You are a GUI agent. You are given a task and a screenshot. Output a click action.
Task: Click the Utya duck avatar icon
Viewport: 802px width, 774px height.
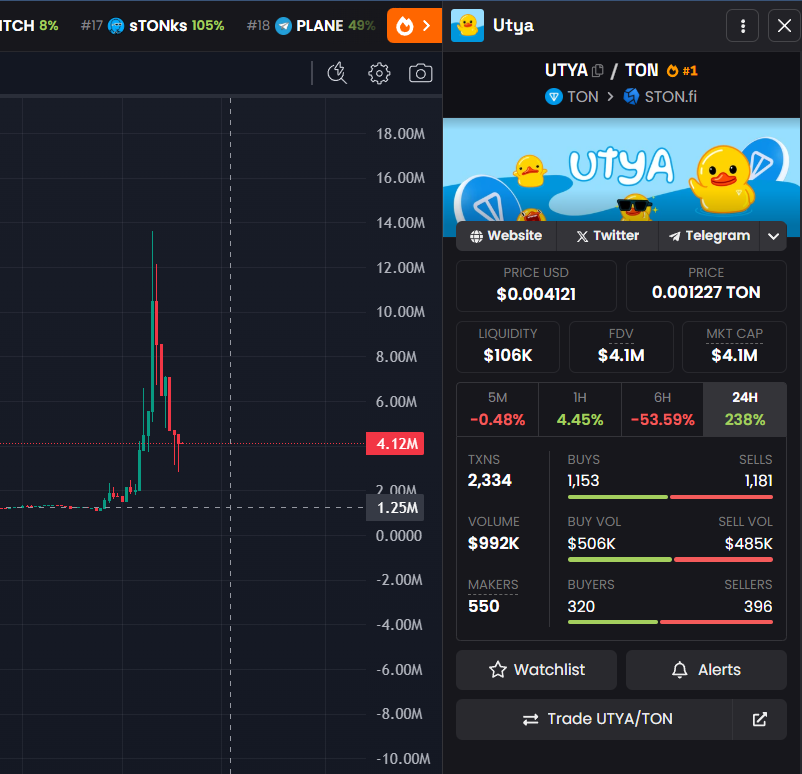pyautogui.click(x=467, y=26)
